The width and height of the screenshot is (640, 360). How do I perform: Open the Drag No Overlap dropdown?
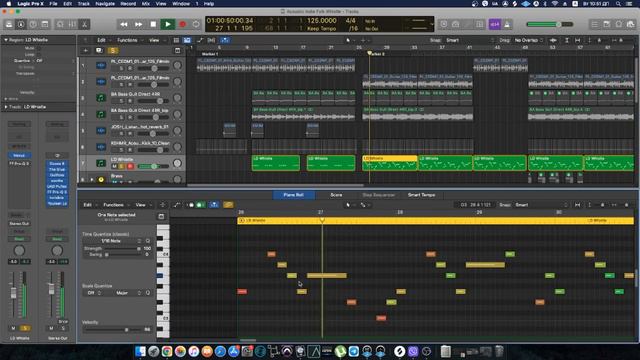[529, 40]
